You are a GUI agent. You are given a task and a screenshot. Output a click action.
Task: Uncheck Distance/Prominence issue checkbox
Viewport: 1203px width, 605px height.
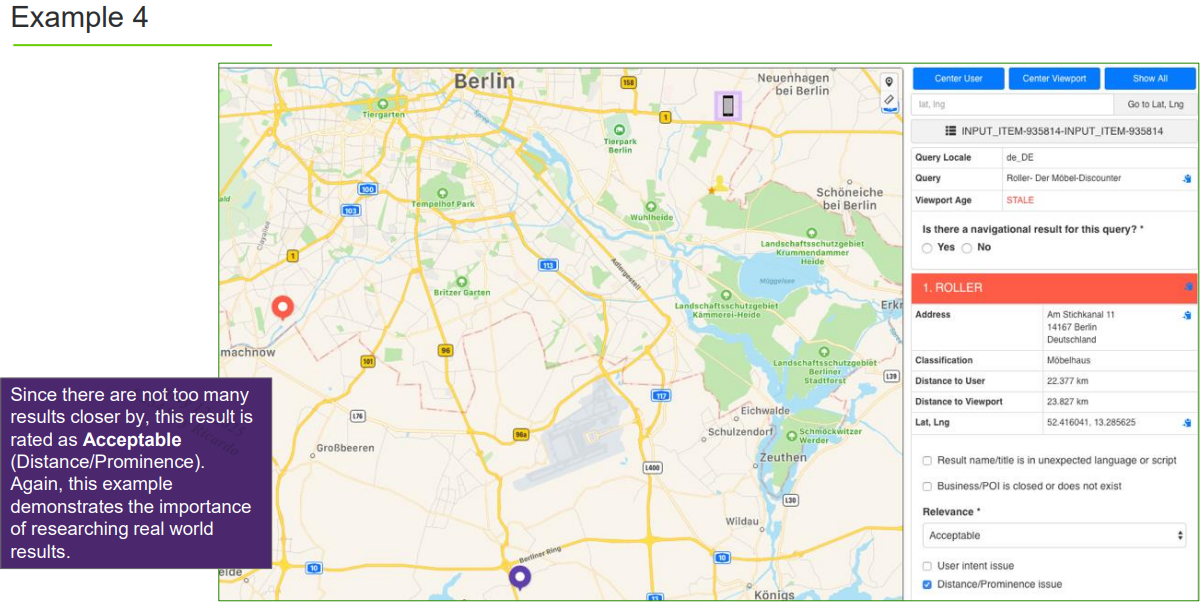tap(927, 584)
